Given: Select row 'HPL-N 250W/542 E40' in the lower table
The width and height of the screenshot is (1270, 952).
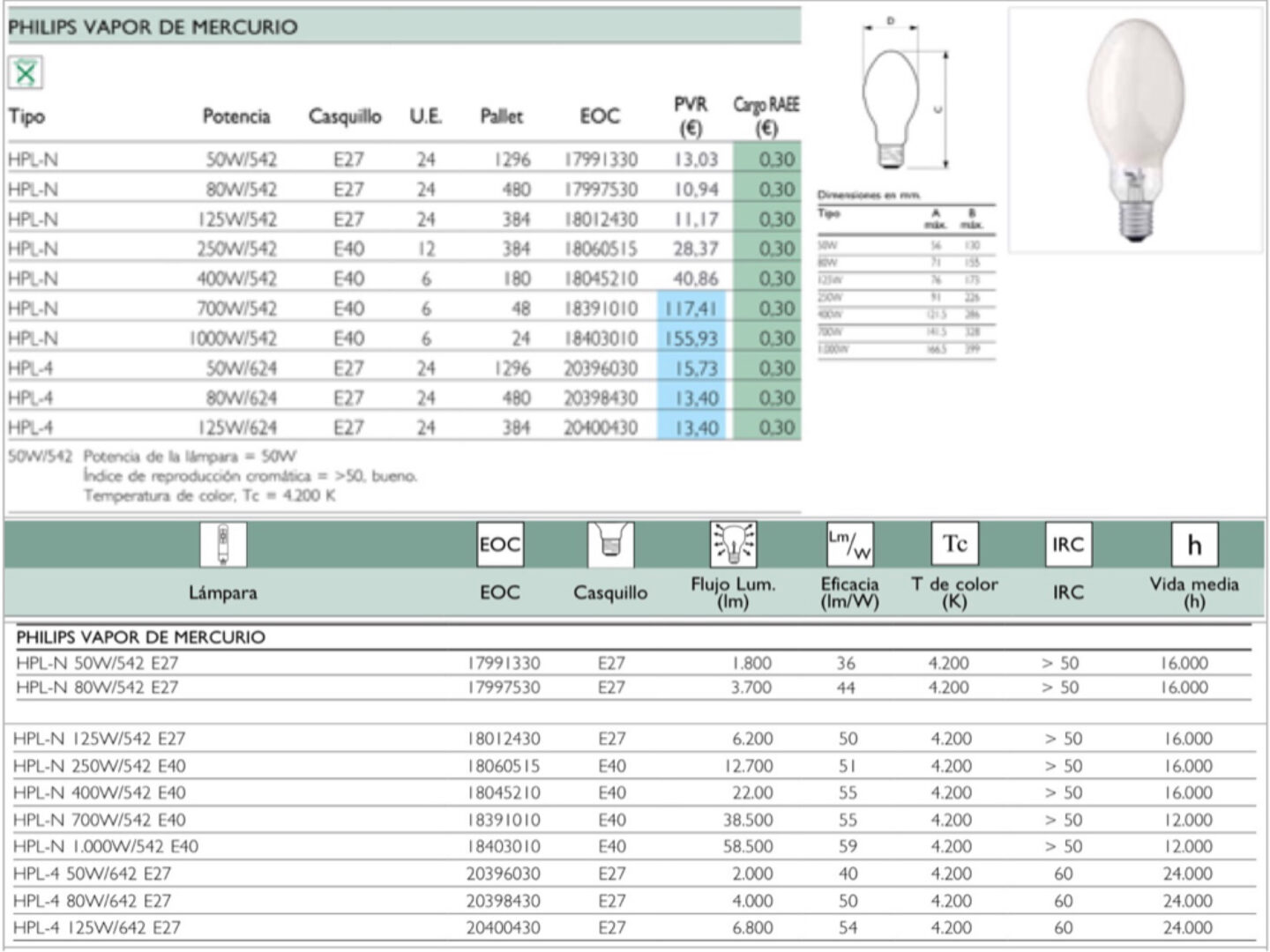Looking at the screenshot, I should pos(633,766).
